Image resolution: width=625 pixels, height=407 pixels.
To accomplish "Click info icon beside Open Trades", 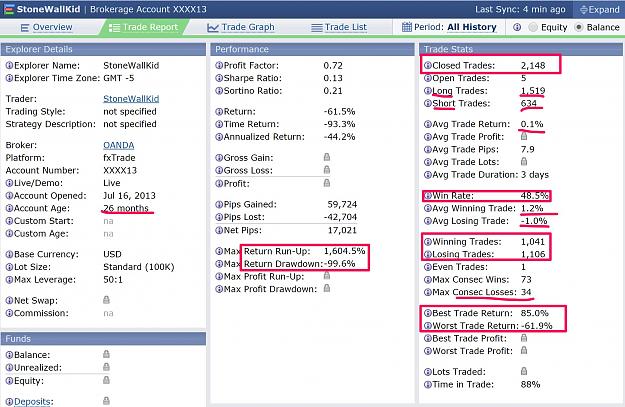I will click(x=428, y=78).
